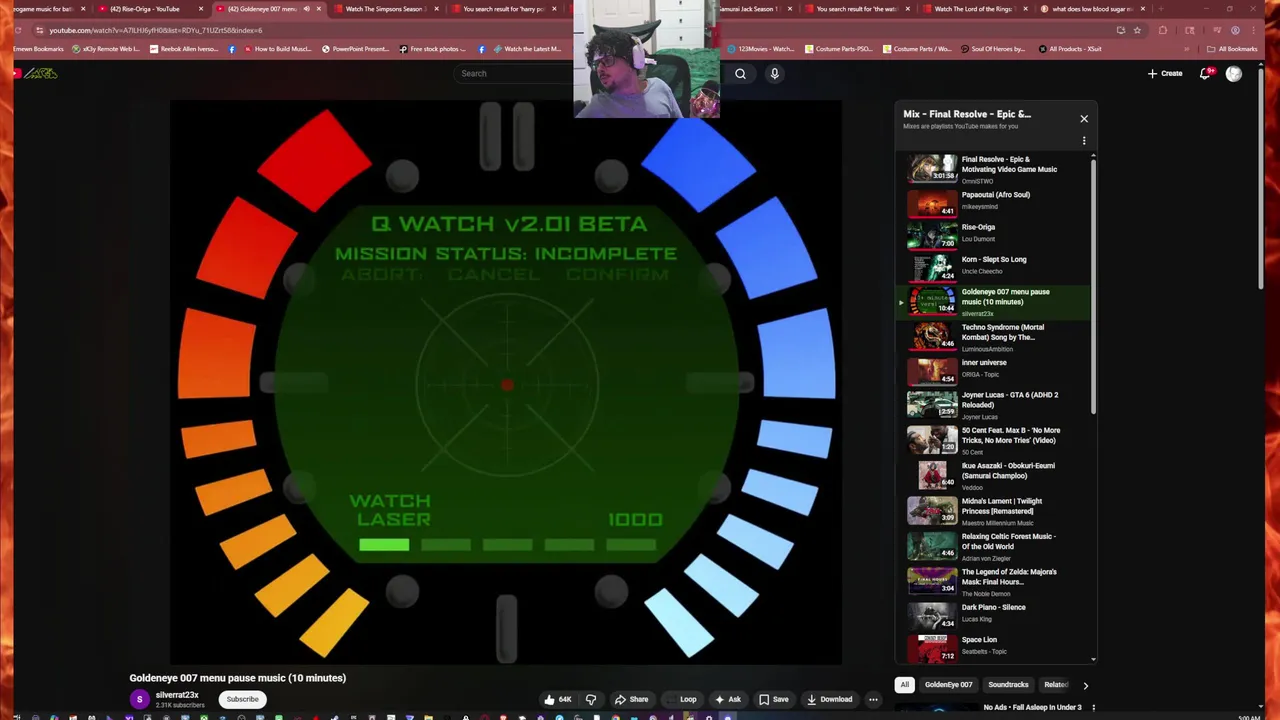Like the video with the thumbs-up icon

click(x=557, y=700)
